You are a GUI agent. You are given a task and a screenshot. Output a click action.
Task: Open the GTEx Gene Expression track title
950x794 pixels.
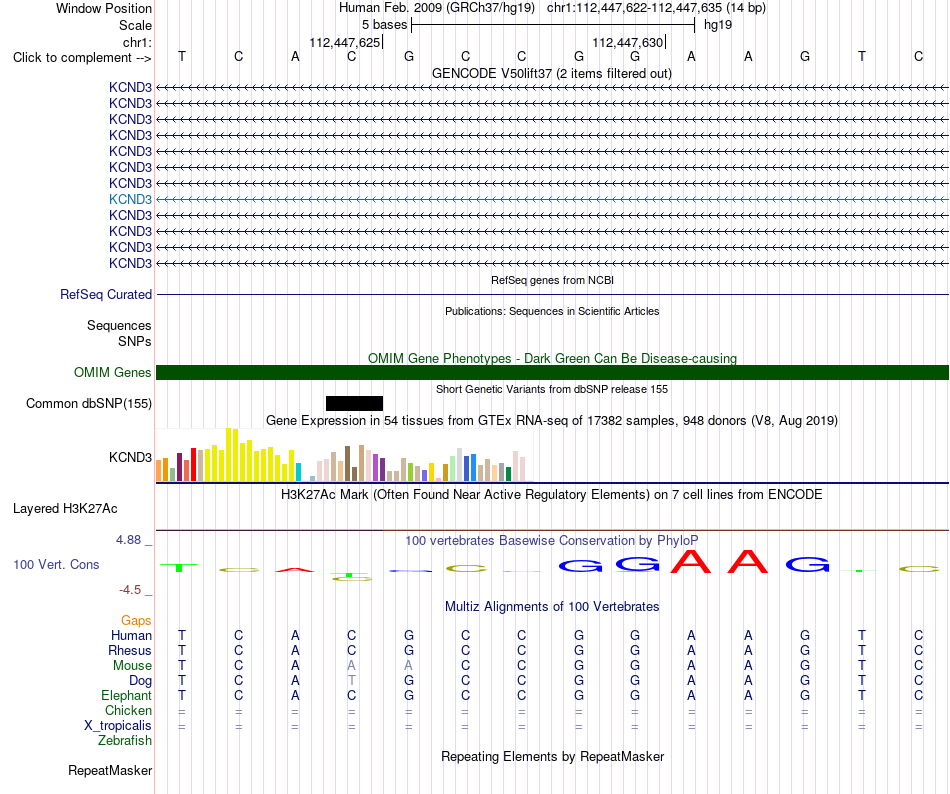click(552, 420)
